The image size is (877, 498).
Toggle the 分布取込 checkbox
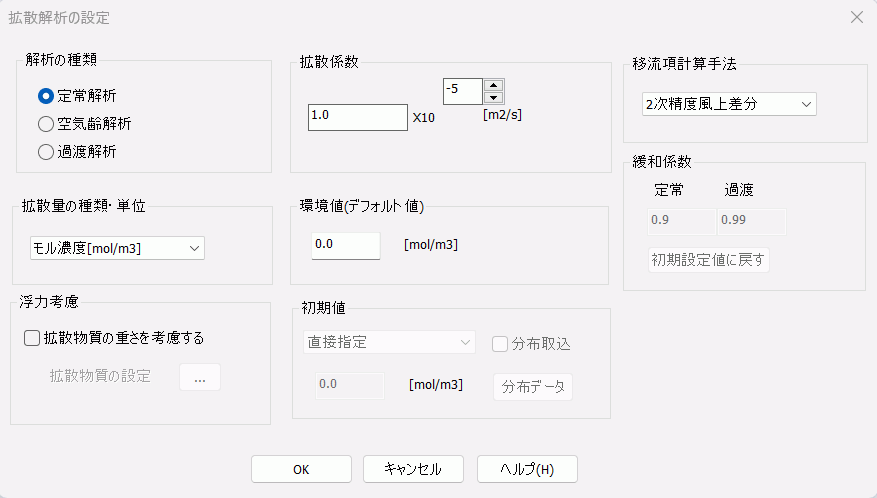point(501,344)
